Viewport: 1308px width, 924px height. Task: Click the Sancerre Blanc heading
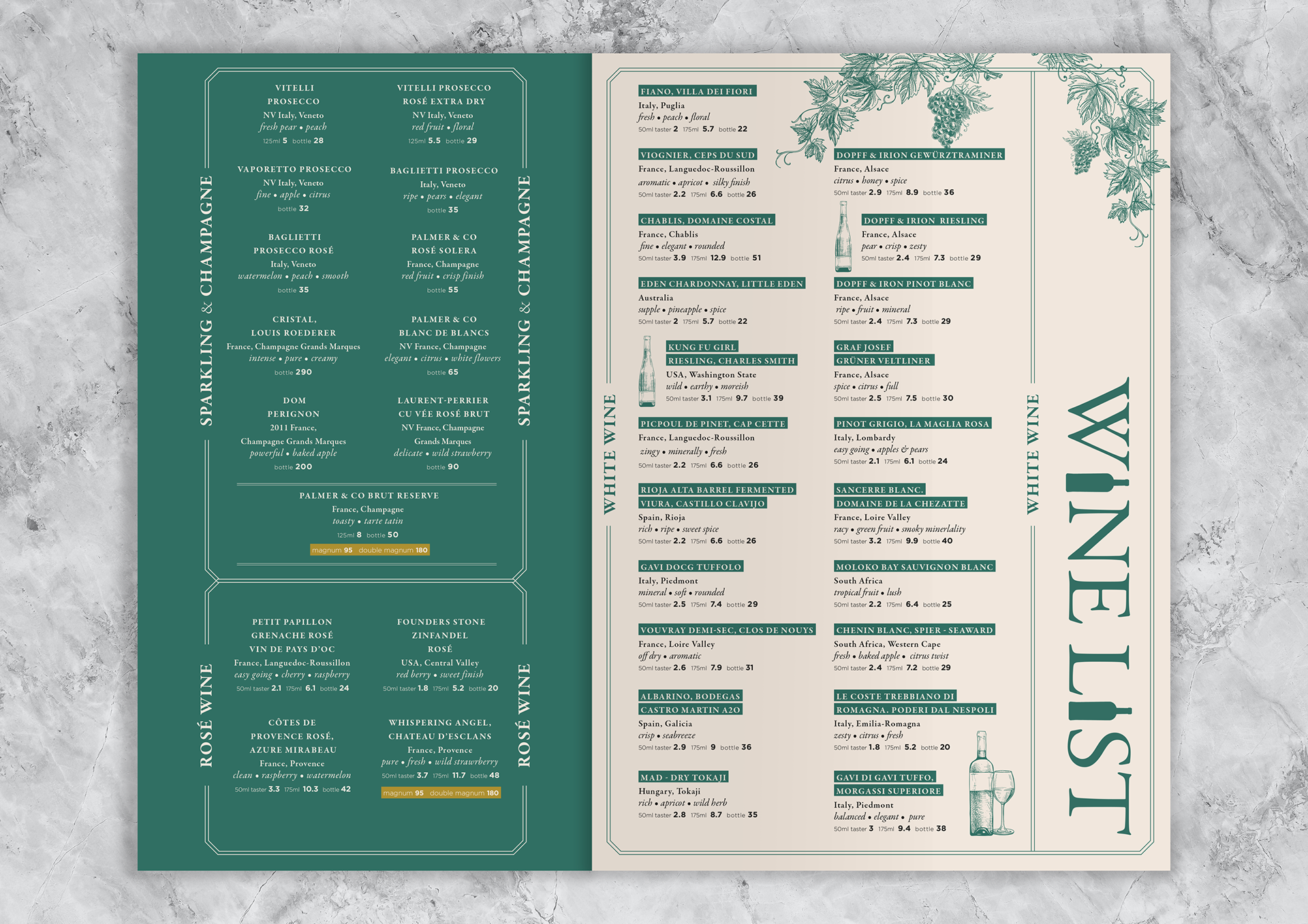point(879,490)
